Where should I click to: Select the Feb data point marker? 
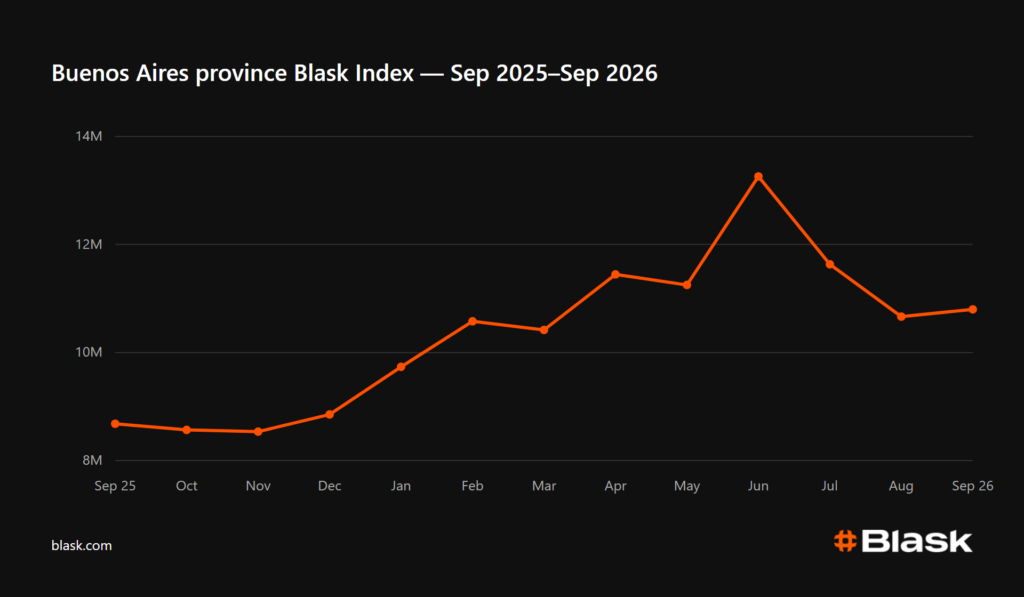coord(473,321)
